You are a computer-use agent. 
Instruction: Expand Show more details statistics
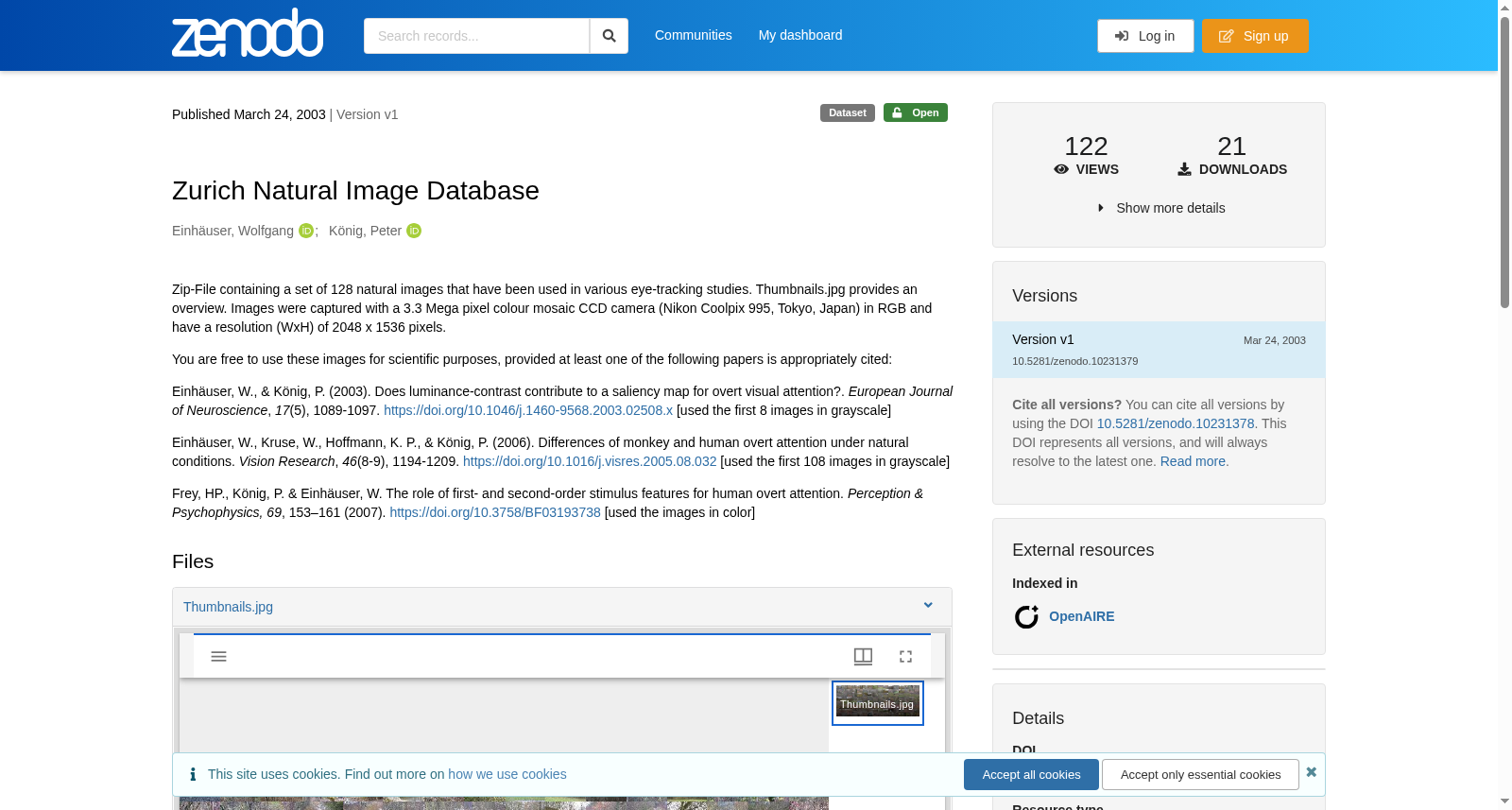[x=1160, y=208]
